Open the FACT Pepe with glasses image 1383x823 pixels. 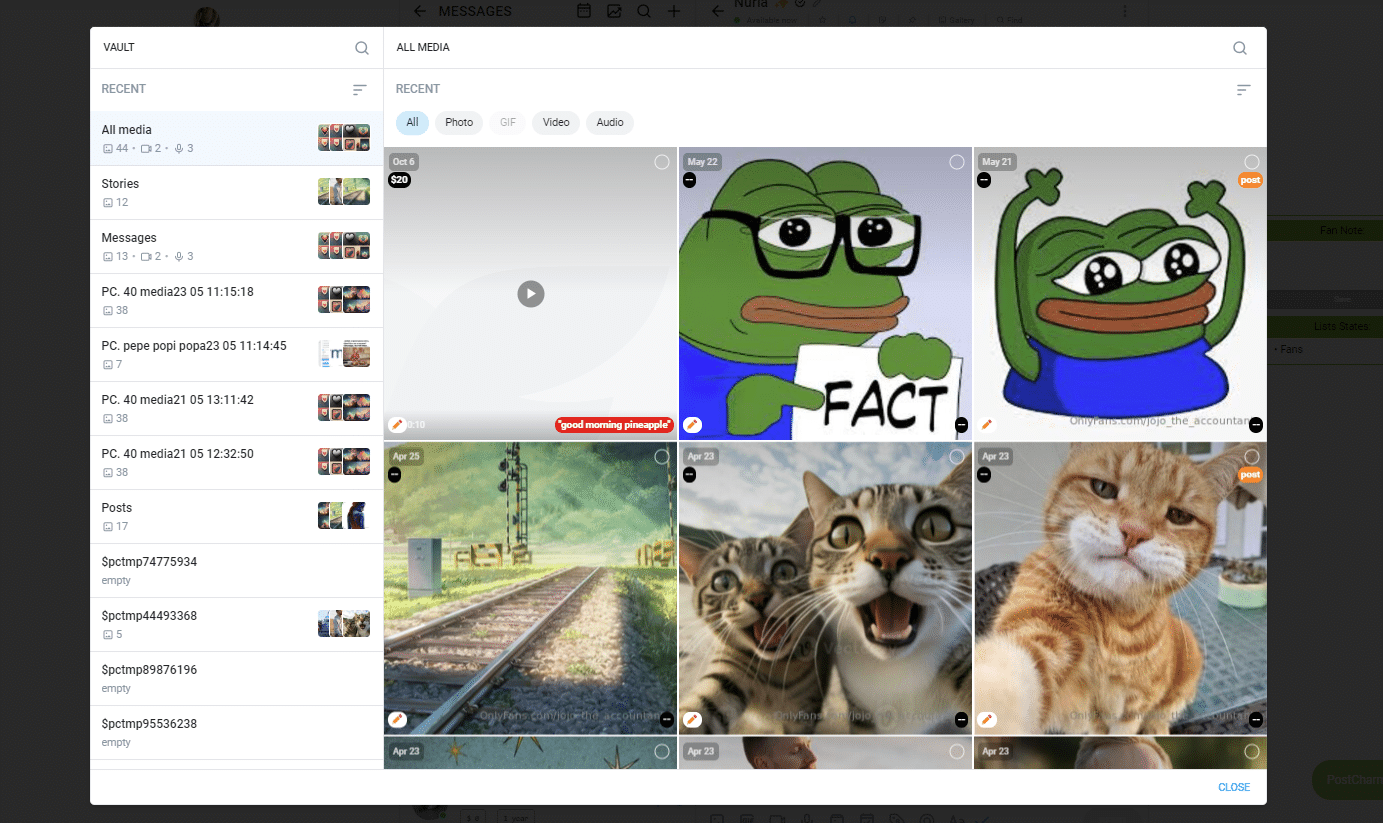point(825,293)
